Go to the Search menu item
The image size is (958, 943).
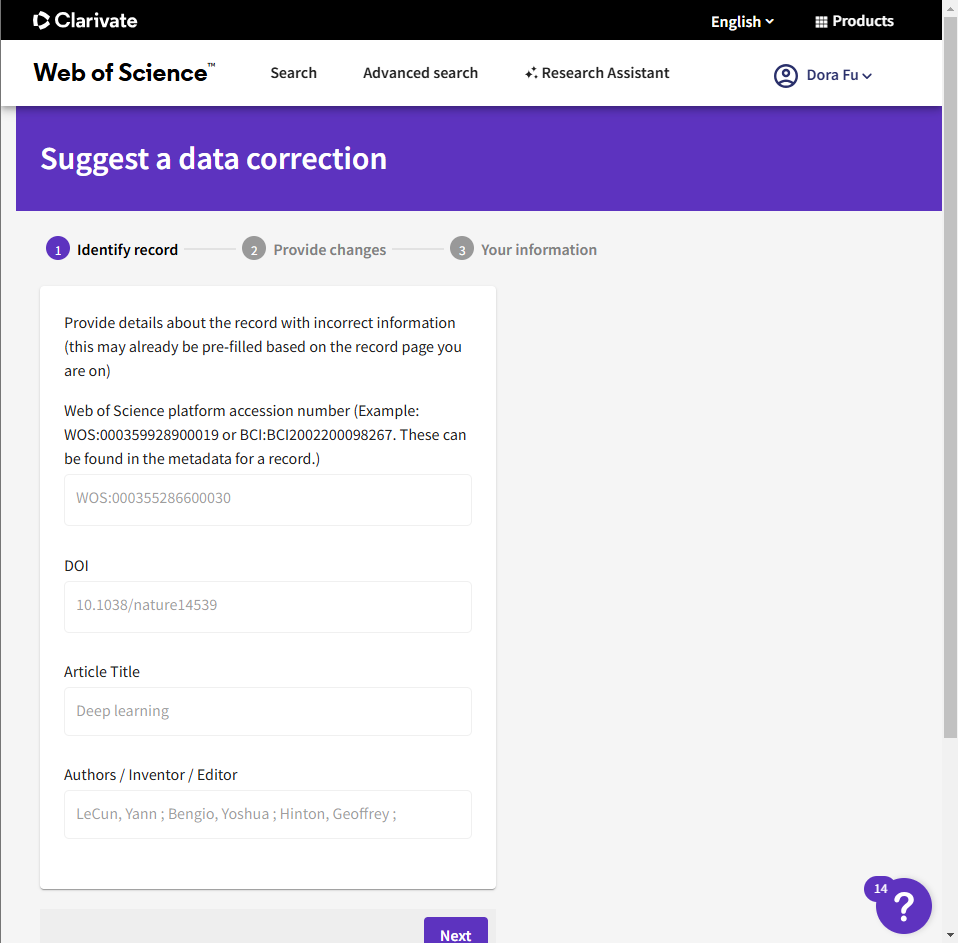[x=293, y=73]
